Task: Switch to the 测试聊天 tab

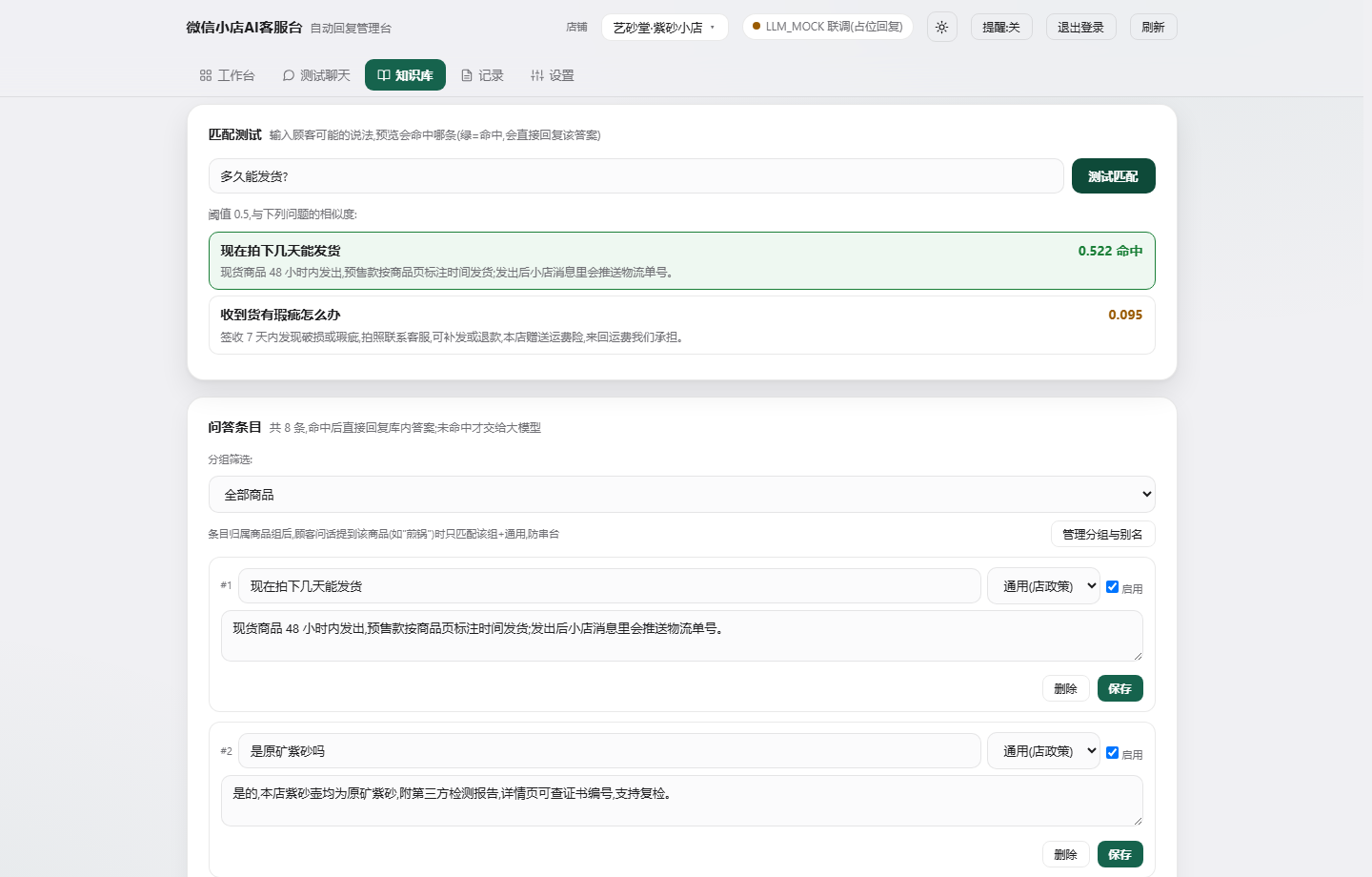Action: tap(316, 75)
